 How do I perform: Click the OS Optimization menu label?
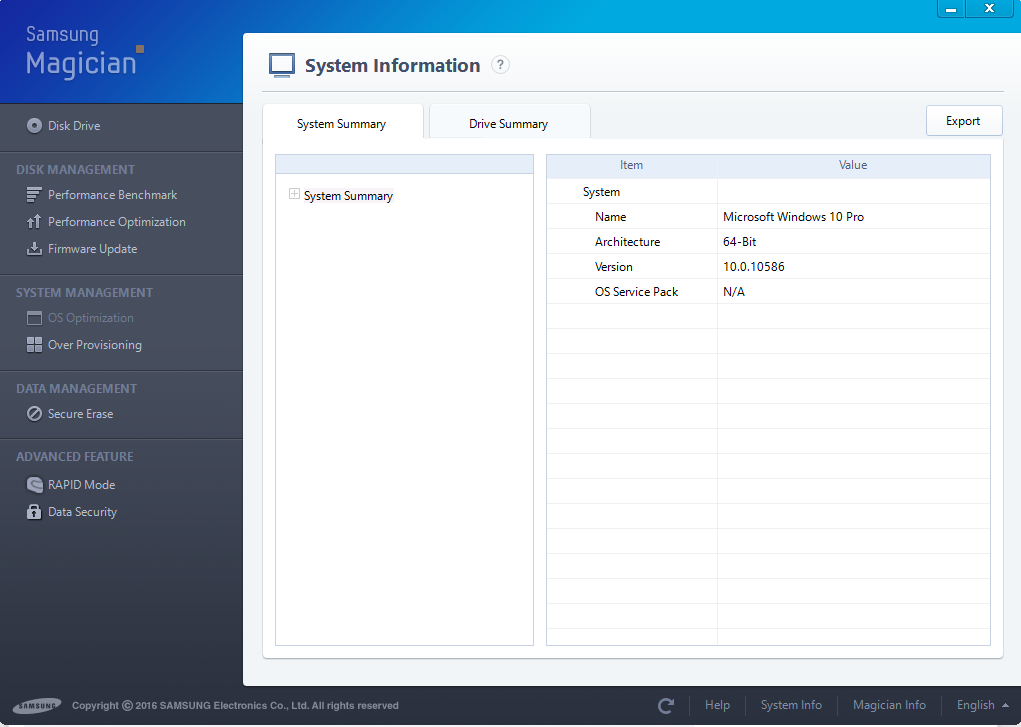tap(91, 318)
